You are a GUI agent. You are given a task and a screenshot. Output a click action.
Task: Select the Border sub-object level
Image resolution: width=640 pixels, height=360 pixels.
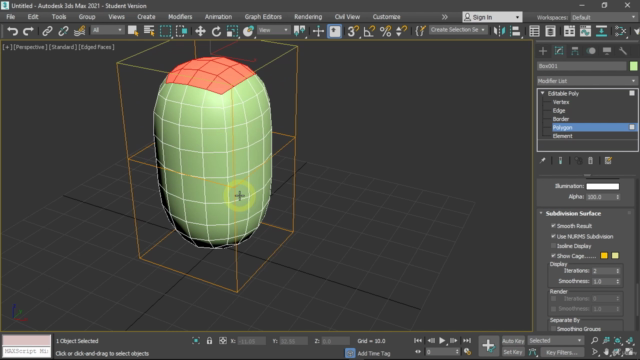tap(561, 119)
